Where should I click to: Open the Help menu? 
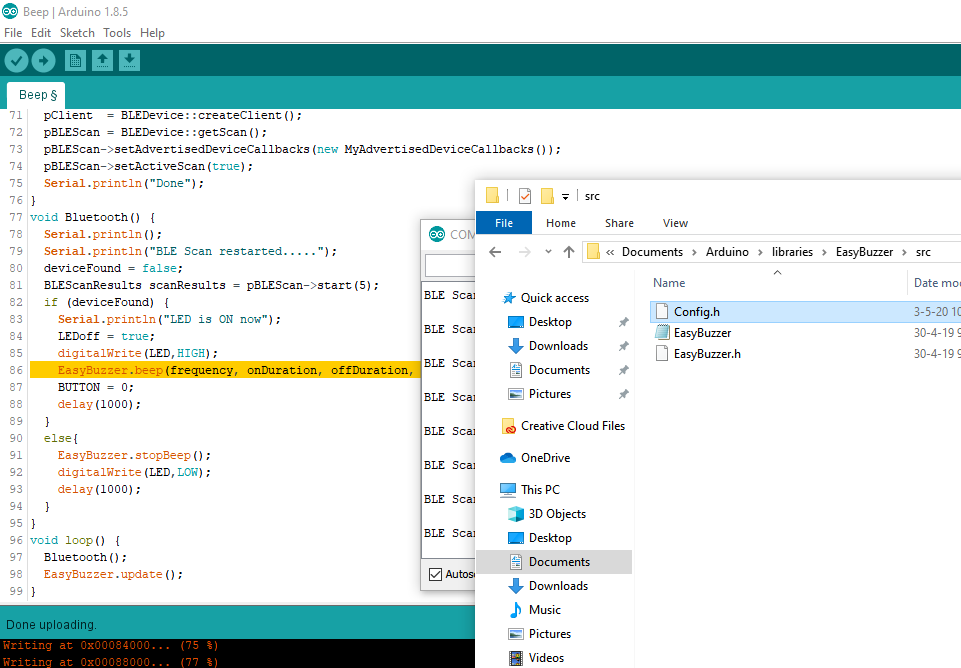coord(153,33)
